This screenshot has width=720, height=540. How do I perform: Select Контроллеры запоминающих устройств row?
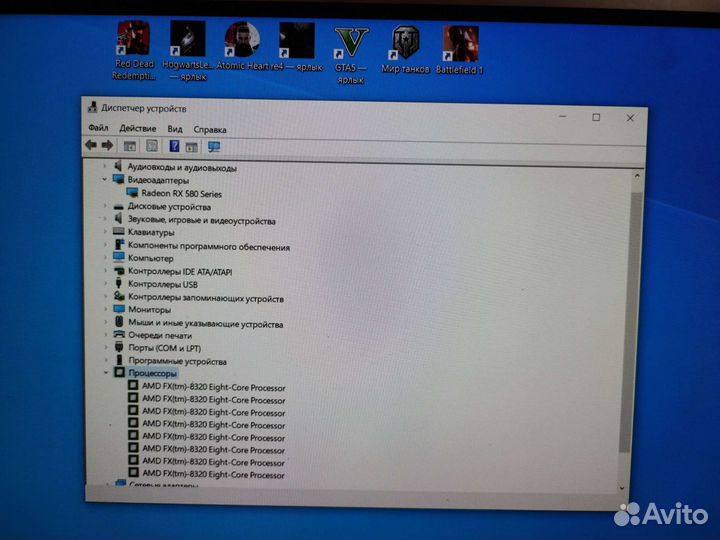(x=206, y=298)
